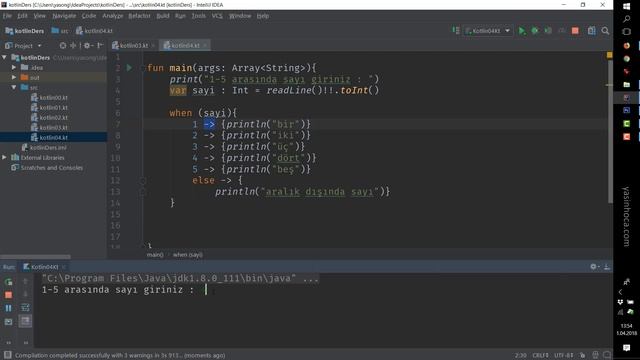Image resolution: width=640 pixels, height=360 pixels.
Task: Pause output in the Run panel
Action: [9, 308]
